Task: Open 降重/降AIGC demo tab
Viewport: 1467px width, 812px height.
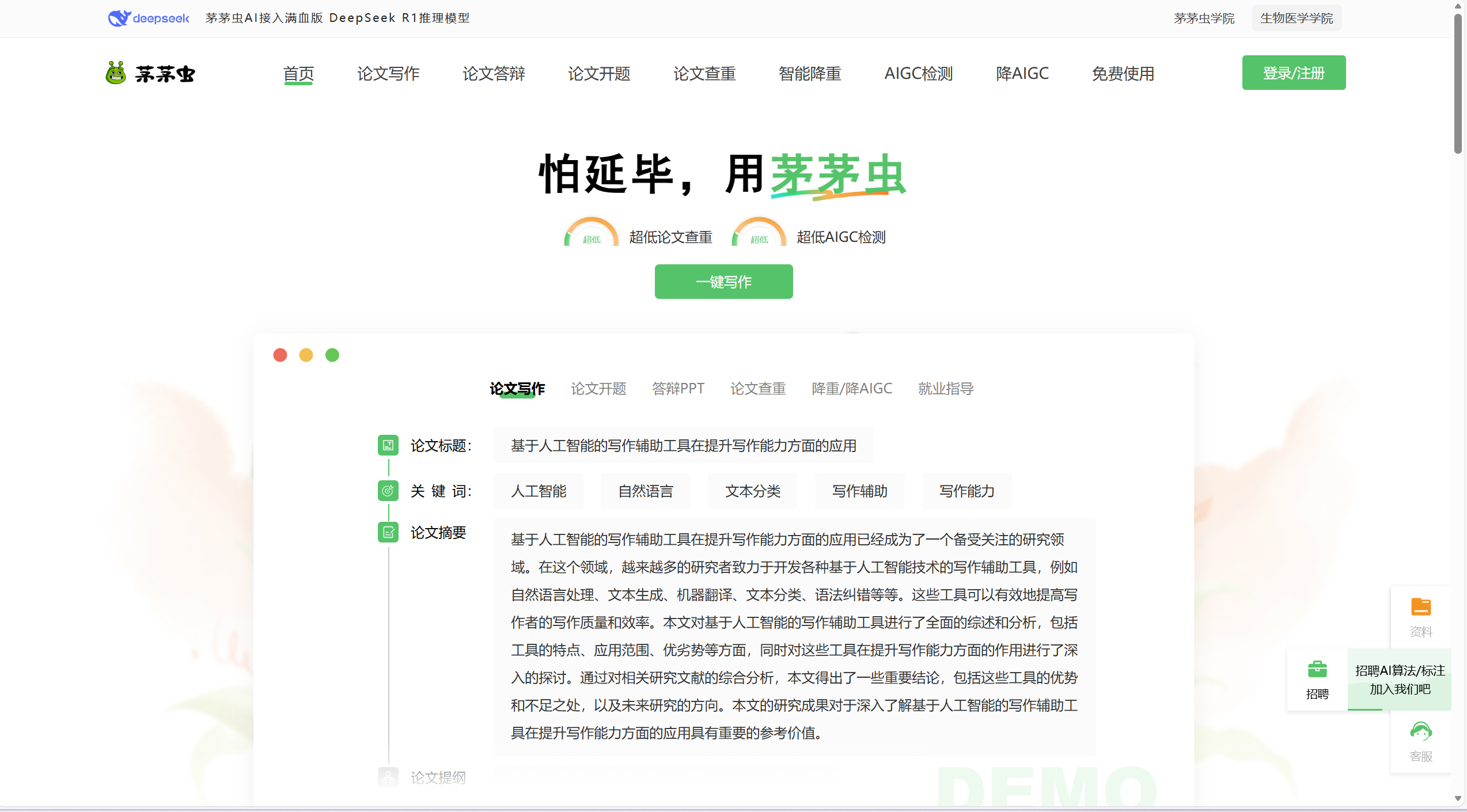Action: tap(852, 389)
